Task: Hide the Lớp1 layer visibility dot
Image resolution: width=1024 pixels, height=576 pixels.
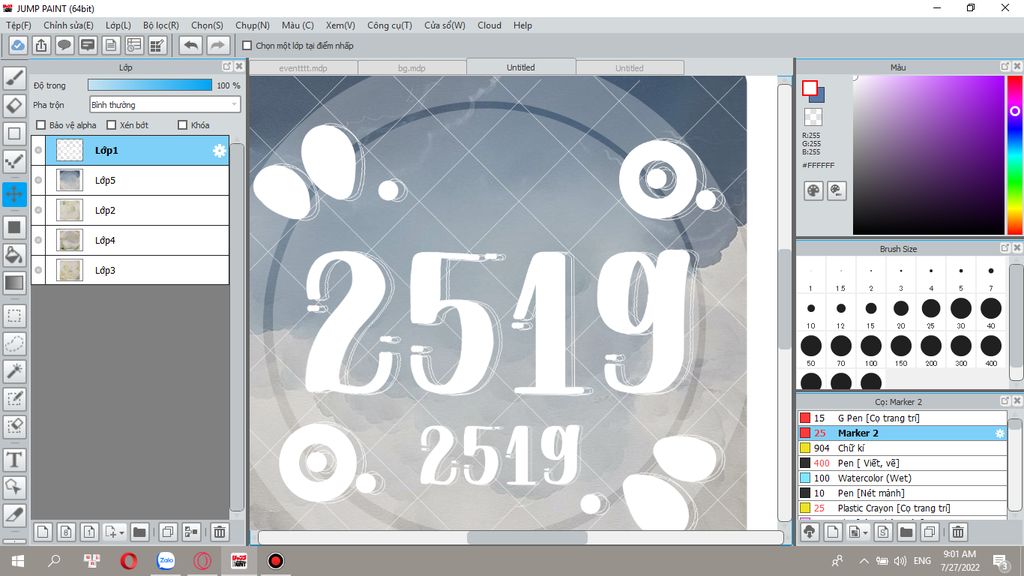Action: point(39,150)
